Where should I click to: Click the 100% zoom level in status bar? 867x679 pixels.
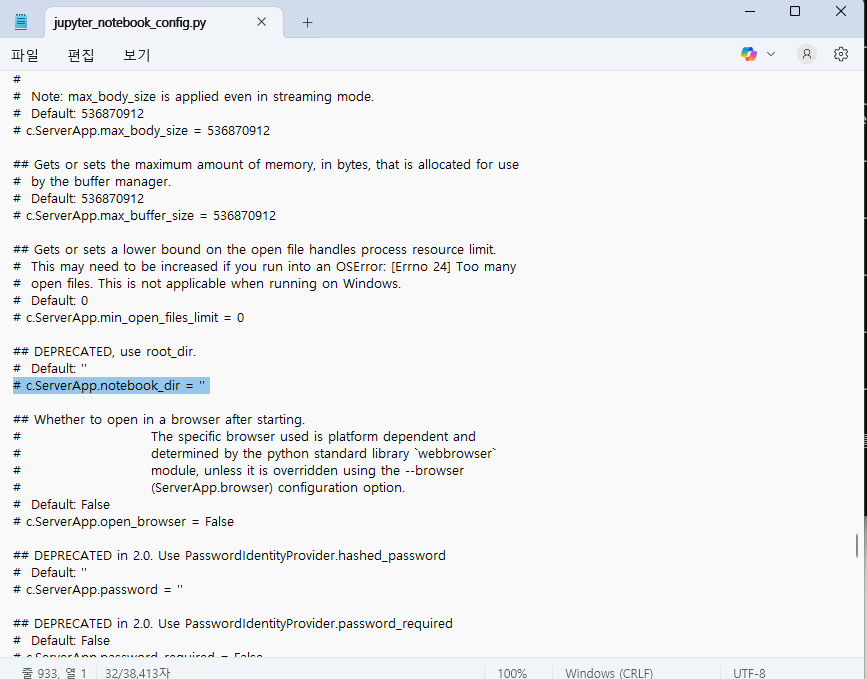(512, 673)
